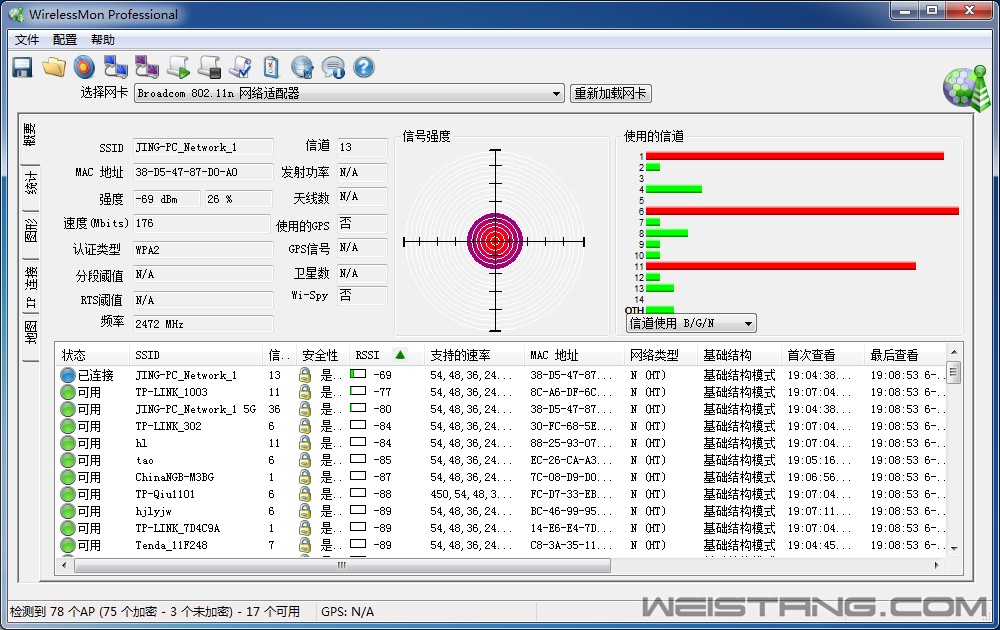
Task: Open the 帮助 menu
Action: (x=103, y=40)
